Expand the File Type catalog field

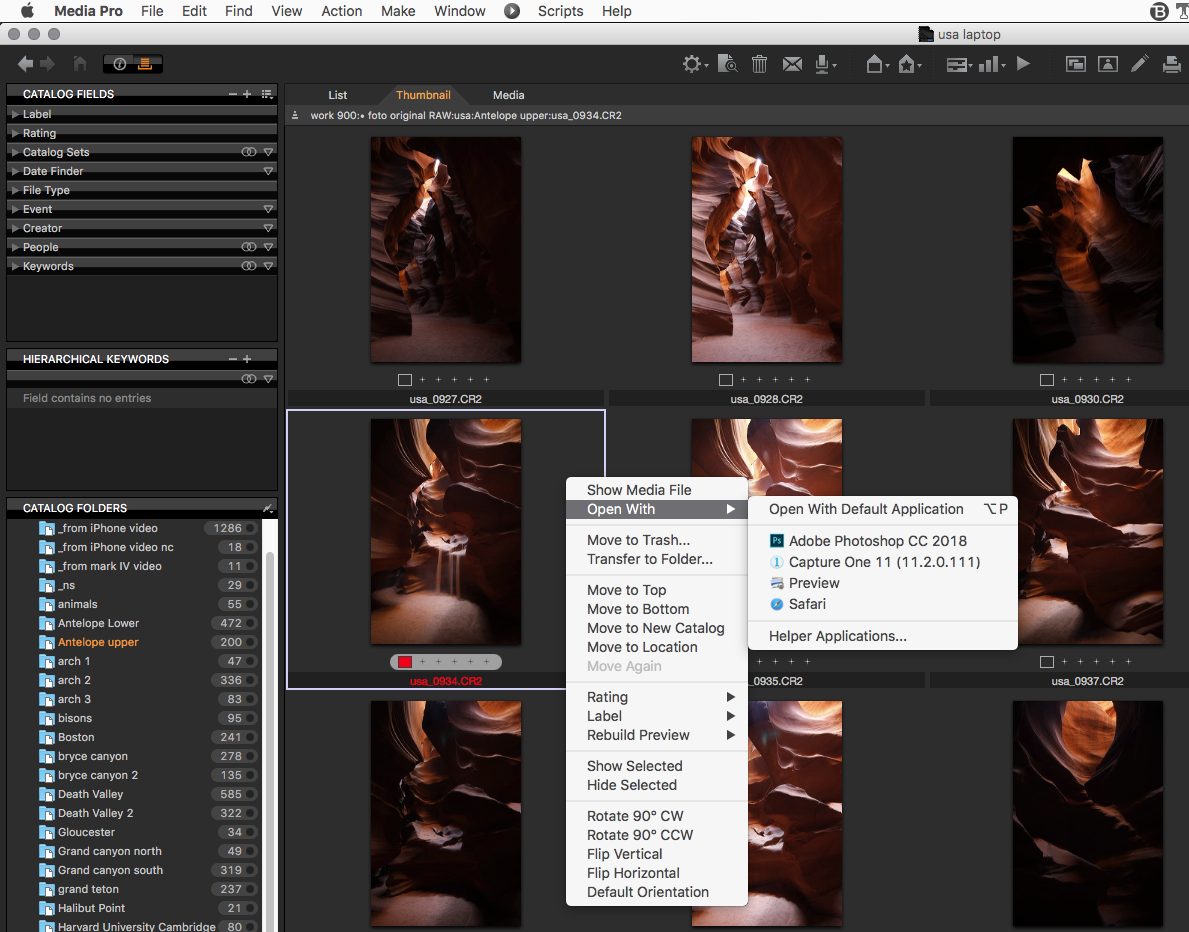coord(15,190)
